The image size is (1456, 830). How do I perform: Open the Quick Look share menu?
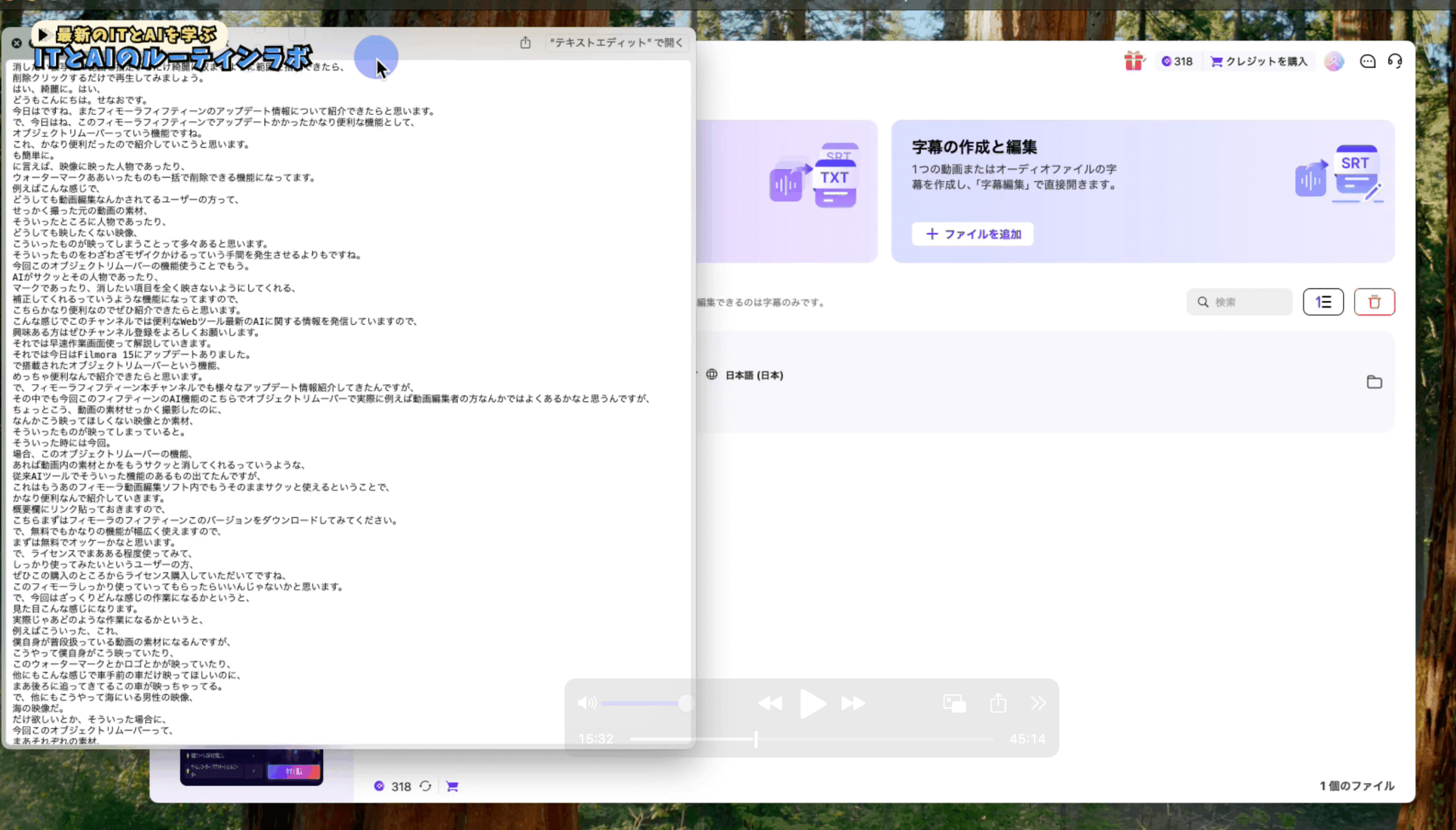click(x=525, y=43)
